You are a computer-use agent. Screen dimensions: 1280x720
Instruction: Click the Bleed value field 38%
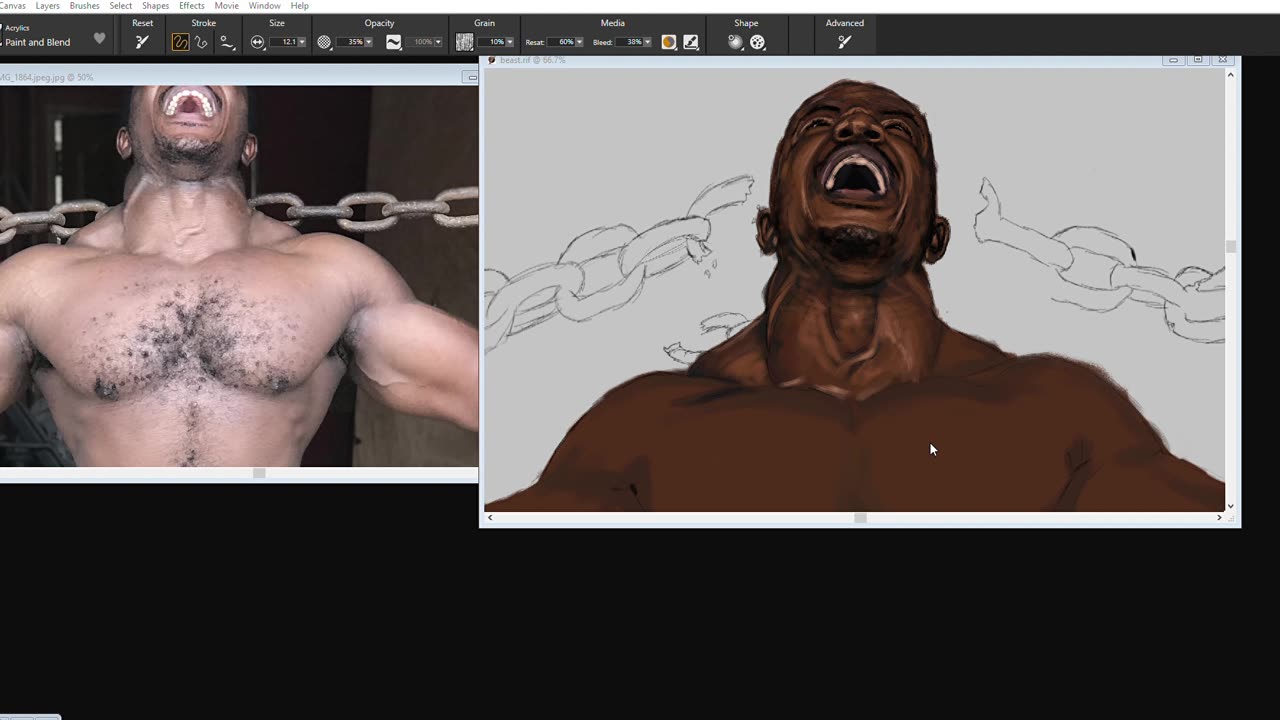[629, 42]
